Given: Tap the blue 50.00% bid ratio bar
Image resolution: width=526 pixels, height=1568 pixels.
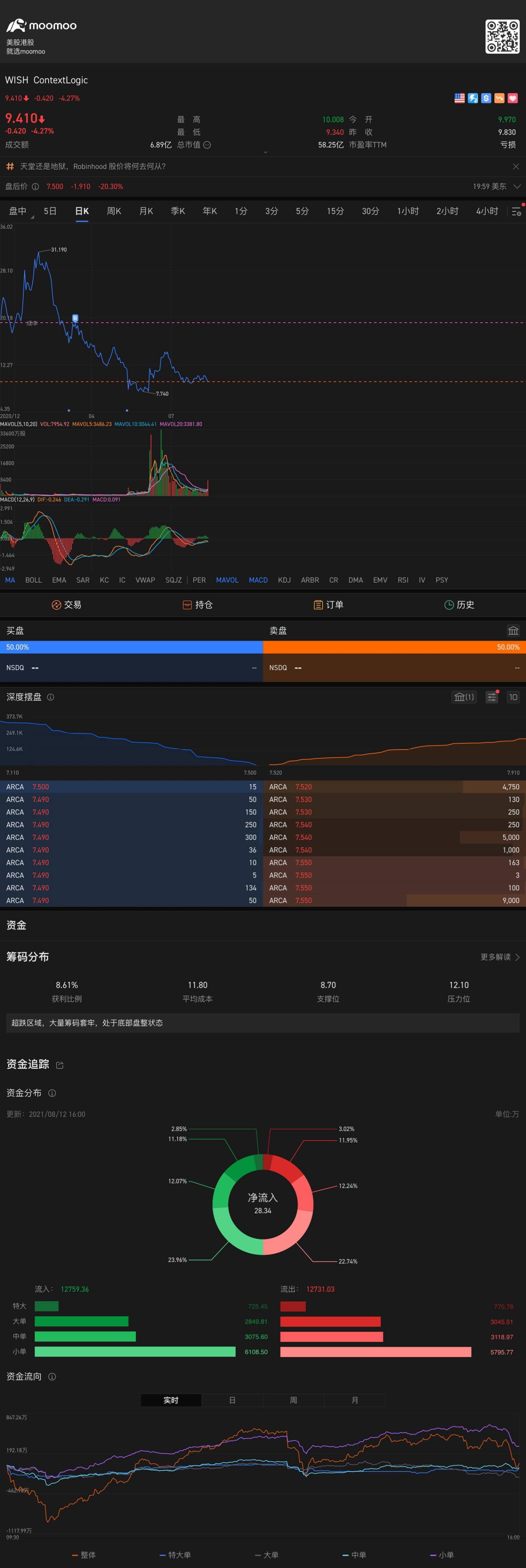Looking at the screenshot, I should 131,647.
